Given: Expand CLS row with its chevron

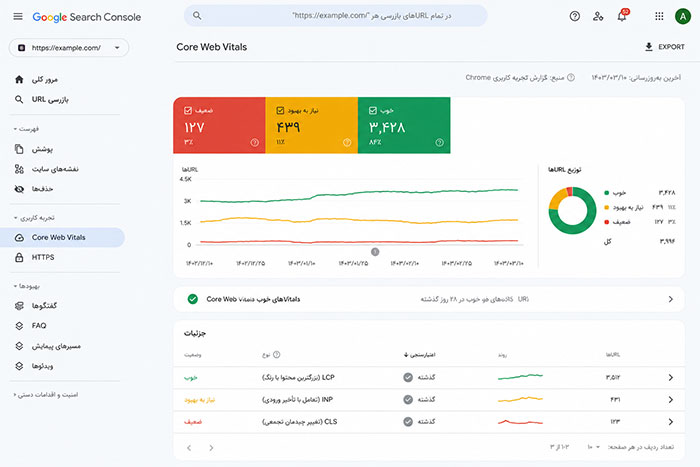Looking at the screenshot, I should click(x=671, y=421).
